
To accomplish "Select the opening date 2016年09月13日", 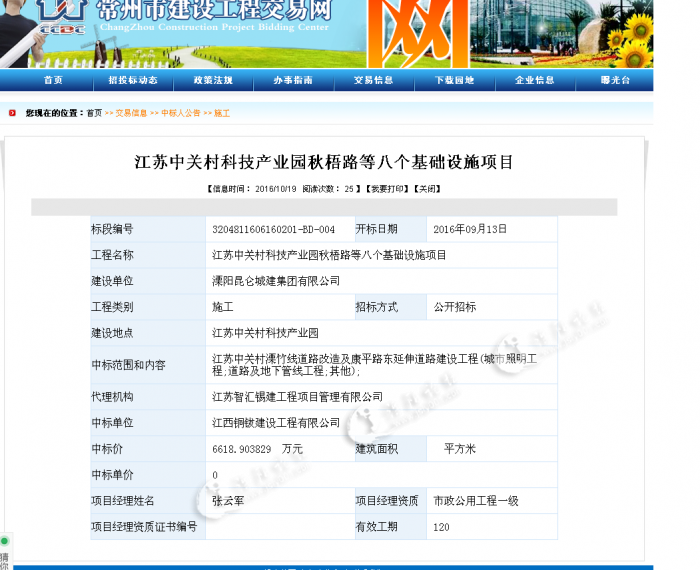I will [470, 229].
